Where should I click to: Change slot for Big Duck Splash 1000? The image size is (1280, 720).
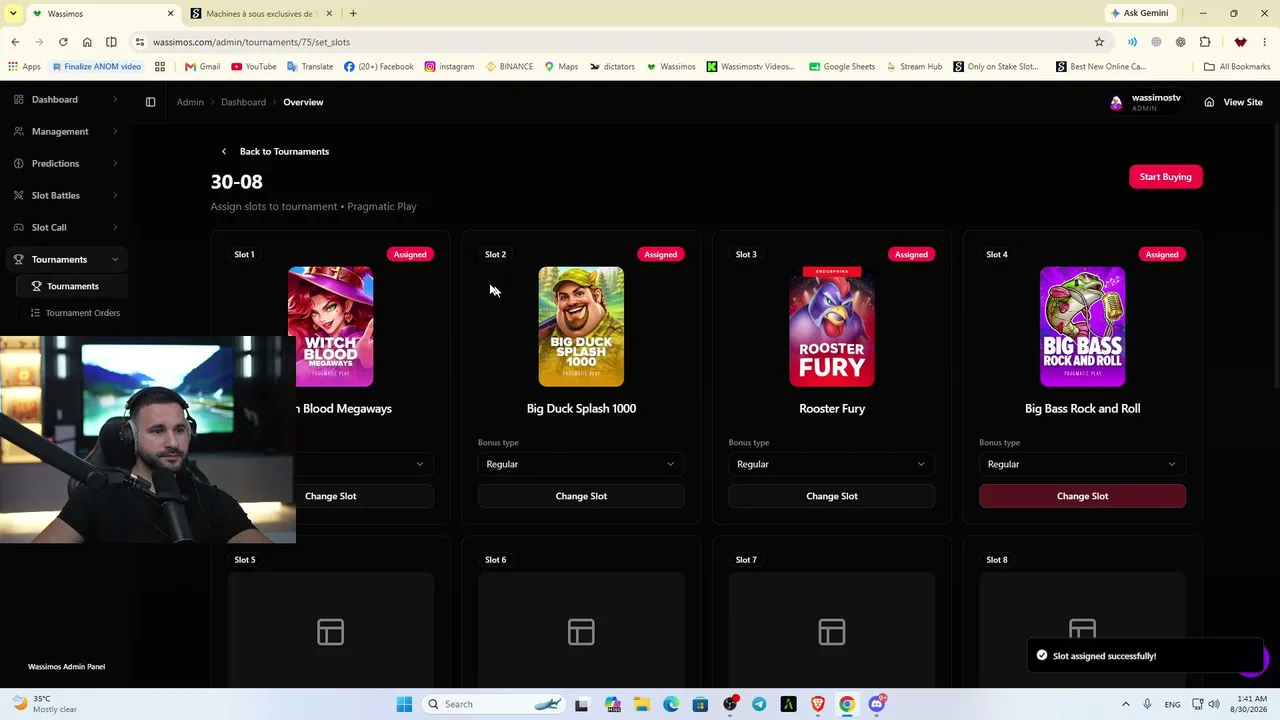click(581, 496)
